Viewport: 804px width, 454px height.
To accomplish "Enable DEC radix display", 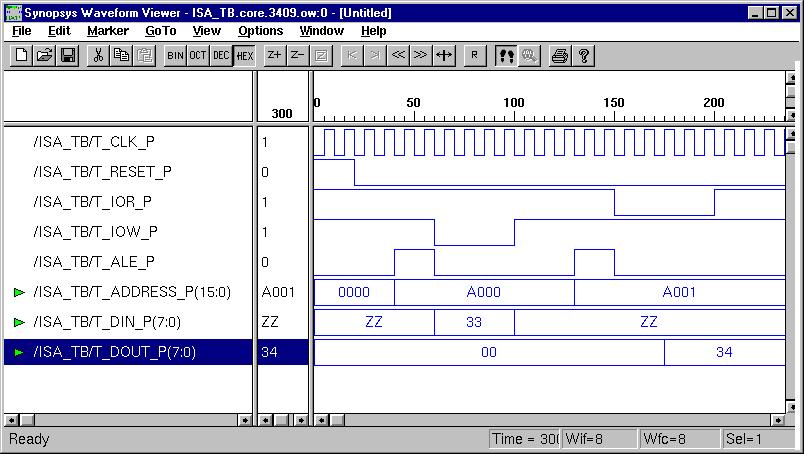I will click(x=221, y=55).
